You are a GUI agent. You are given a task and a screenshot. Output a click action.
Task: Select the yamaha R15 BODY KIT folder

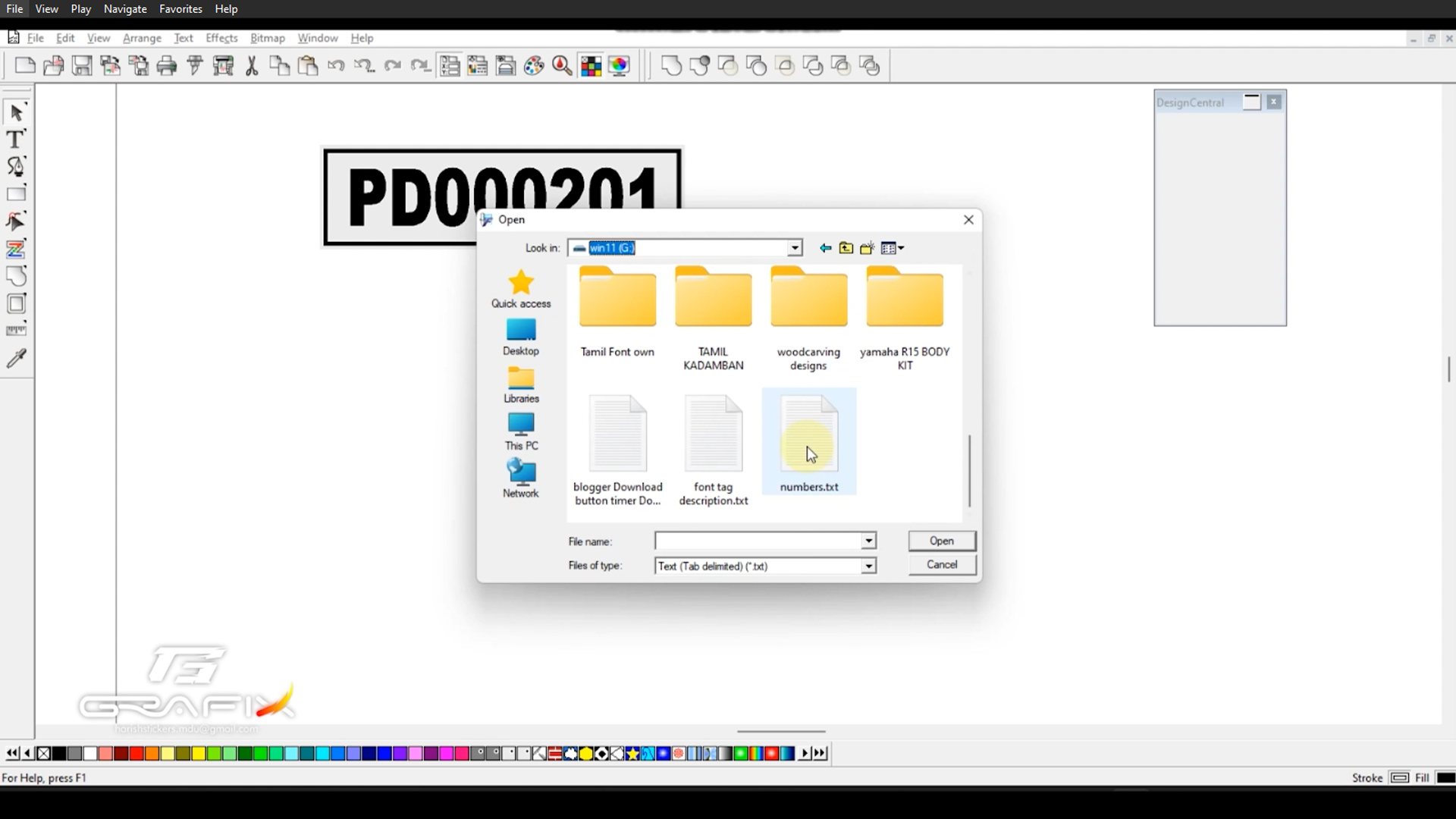click(905, 318)
